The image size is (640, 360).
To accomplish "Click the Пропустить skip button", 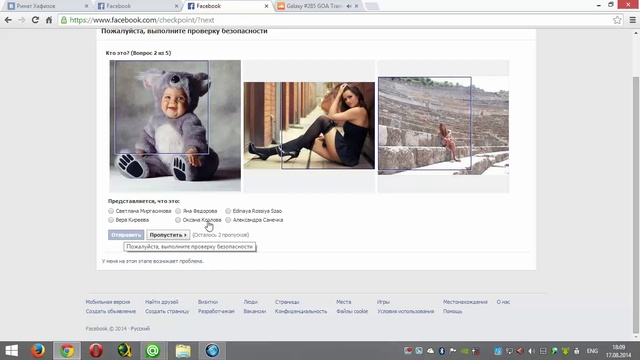I will (168, 235).
